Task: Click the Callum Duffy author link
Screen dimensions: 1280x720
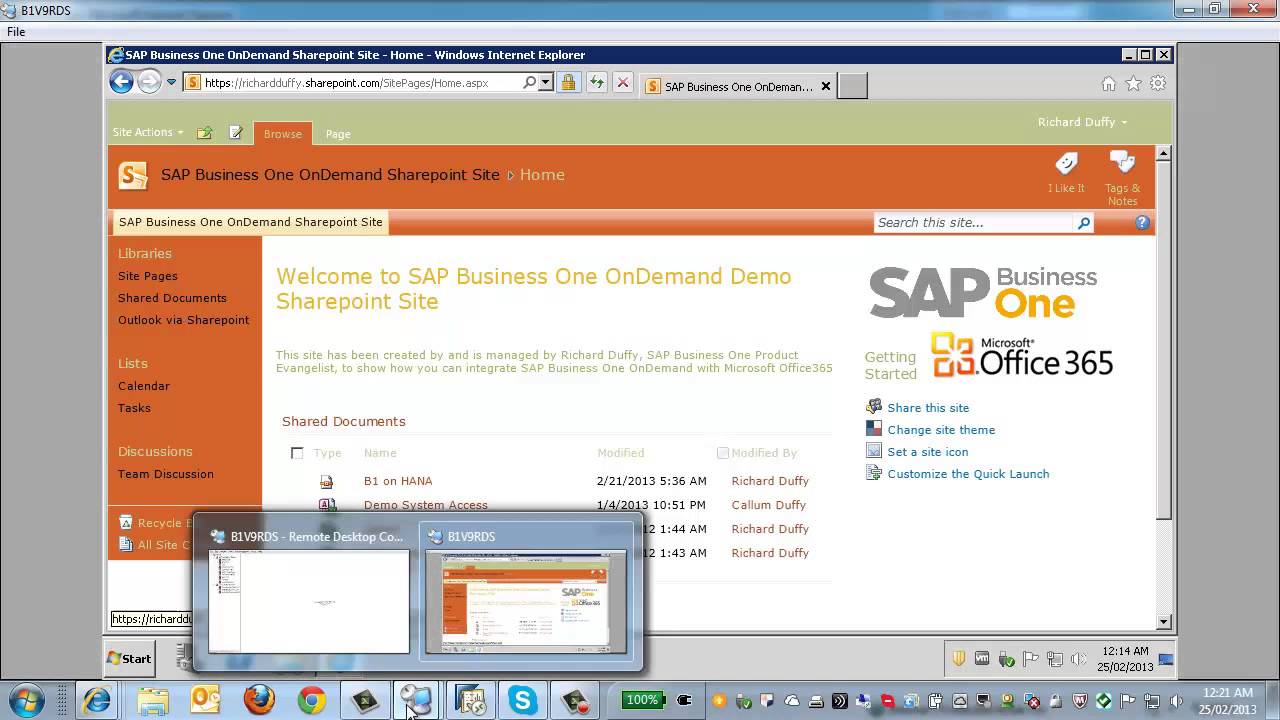Action: 769,505
